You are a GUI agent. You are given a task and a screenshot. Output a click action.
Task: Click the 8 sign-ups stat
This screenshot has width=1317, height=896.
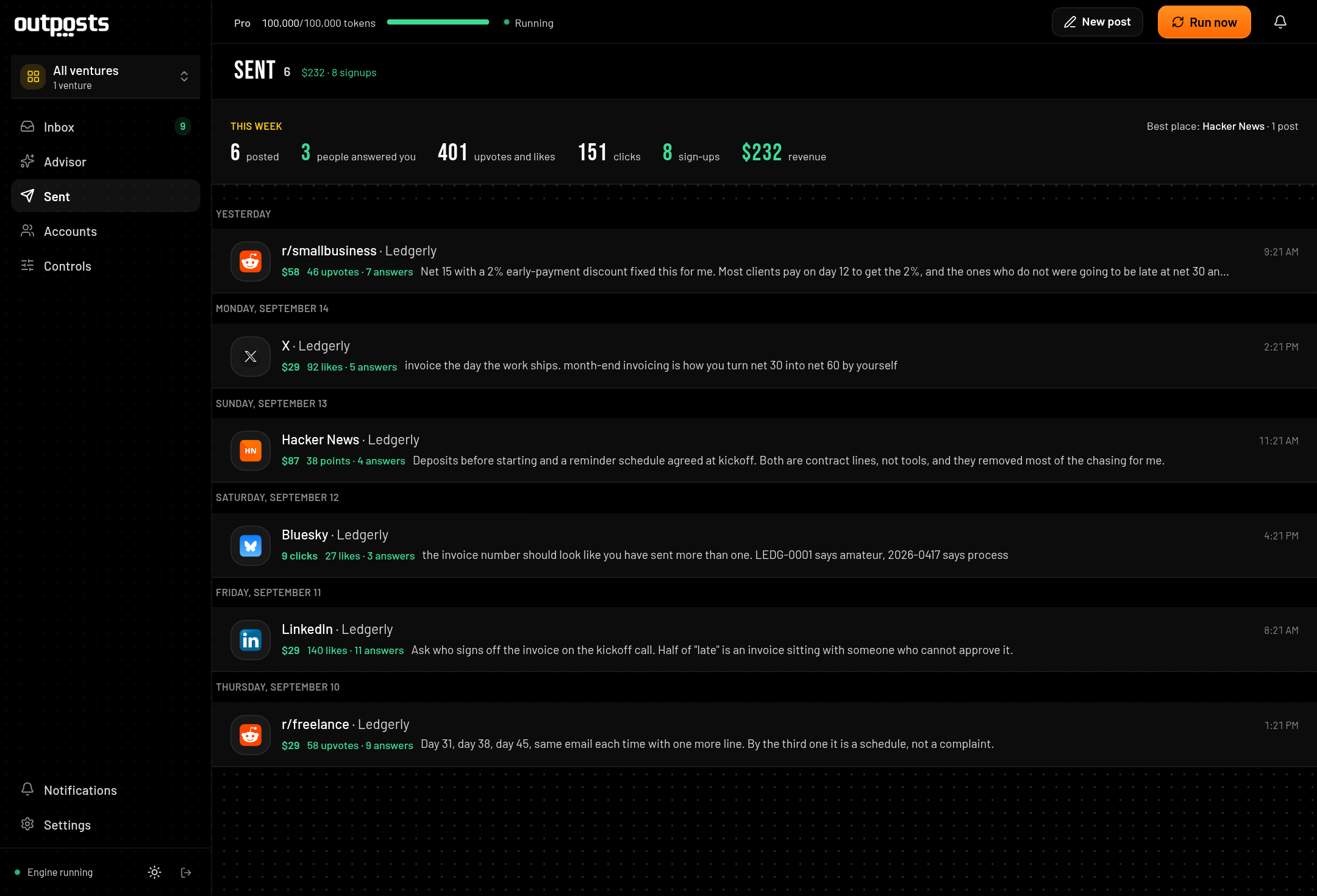691,152
